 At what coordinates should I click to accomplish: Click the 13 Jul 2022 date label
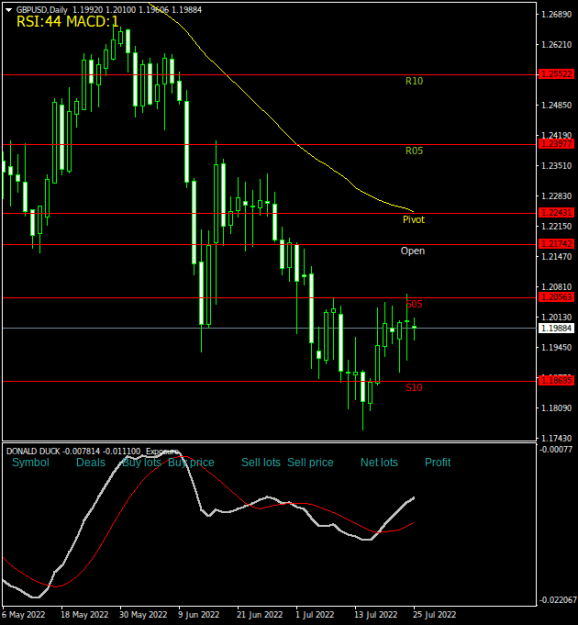point(376,615)
